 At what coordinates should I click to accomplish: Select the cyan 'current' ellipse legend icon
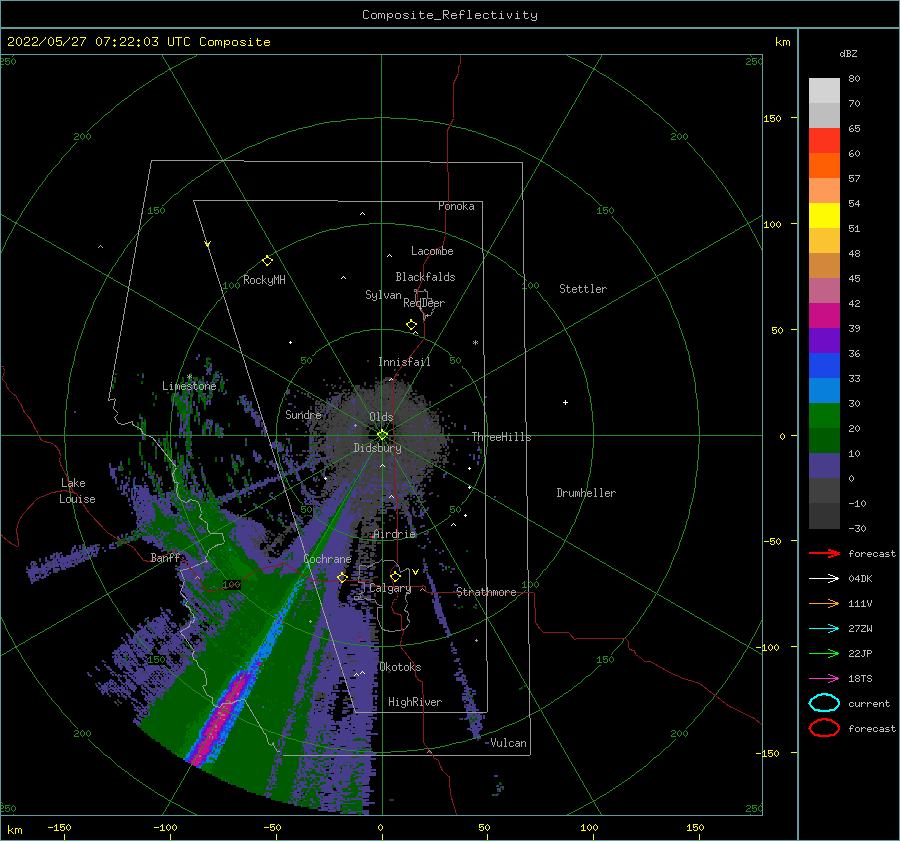(x=824, y=703)
